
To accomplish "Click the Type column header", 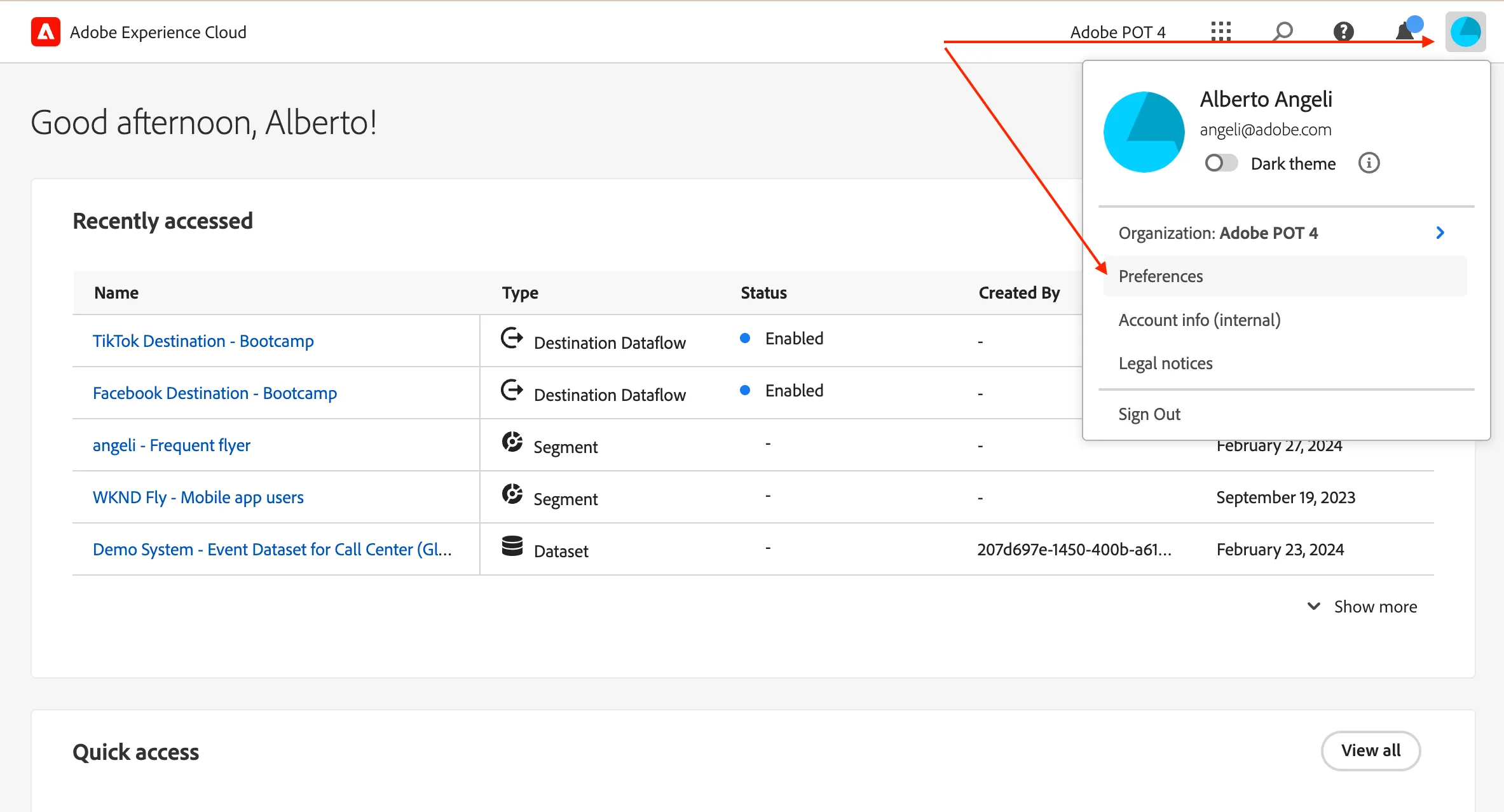I will coord(520,293).
